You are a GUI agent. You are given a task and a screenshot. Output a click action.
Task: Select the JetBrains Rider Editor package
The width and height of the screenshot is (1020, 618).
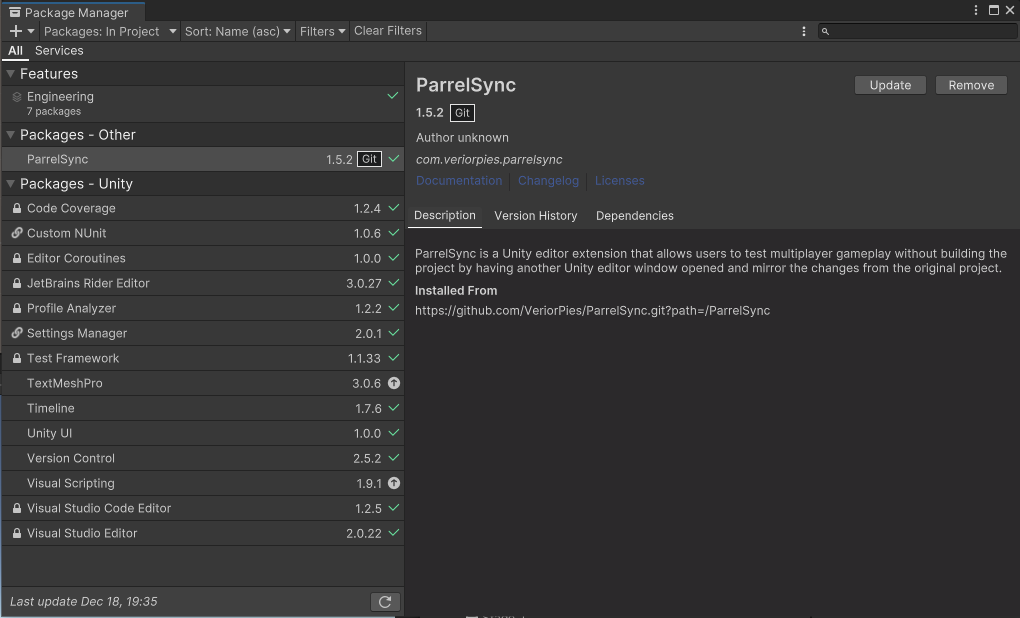coord(203,283)
